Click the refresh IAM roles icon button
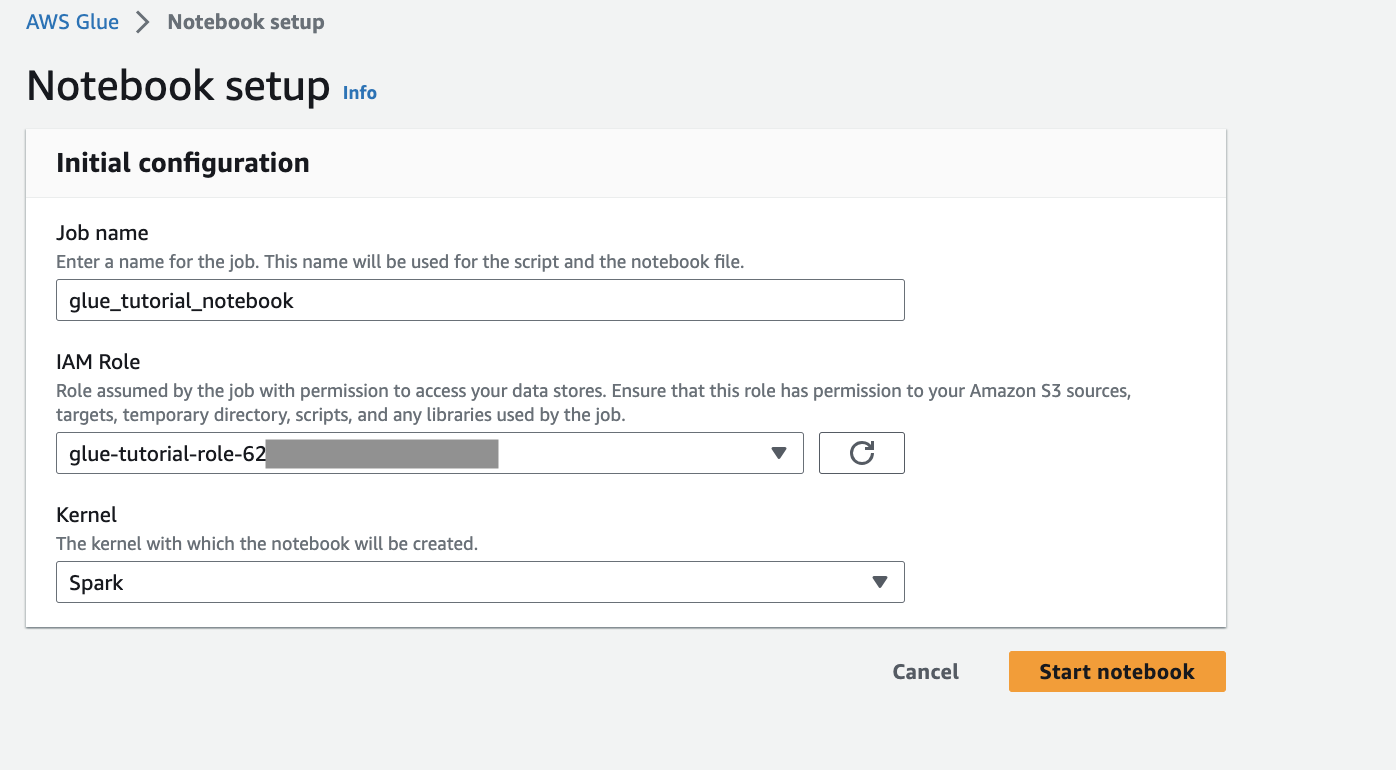The image size is (1396, 770). (x=861, y=453)
